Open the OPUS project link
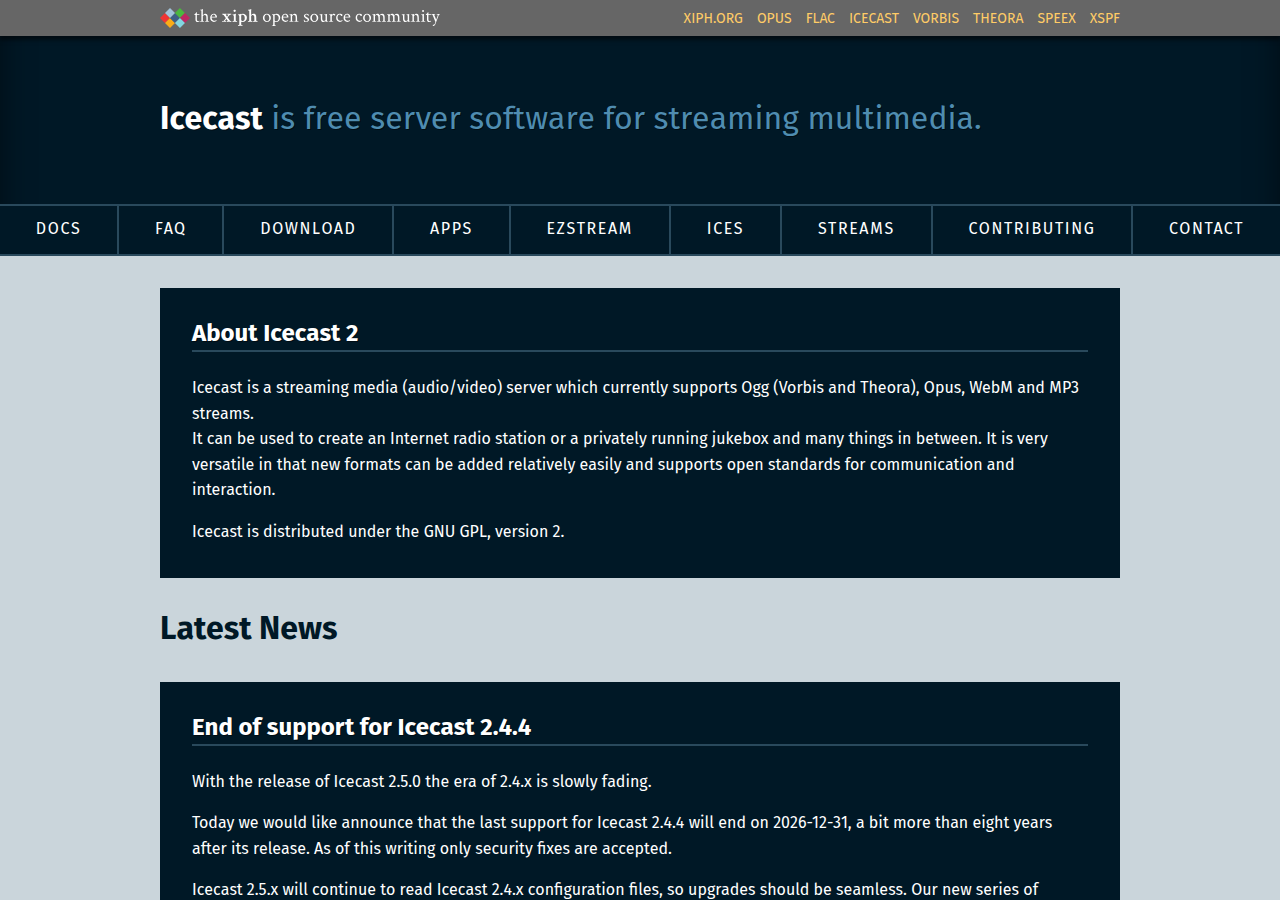This screenshot has width=1280, height=900. pyautogui.click(x=774, y=18)
